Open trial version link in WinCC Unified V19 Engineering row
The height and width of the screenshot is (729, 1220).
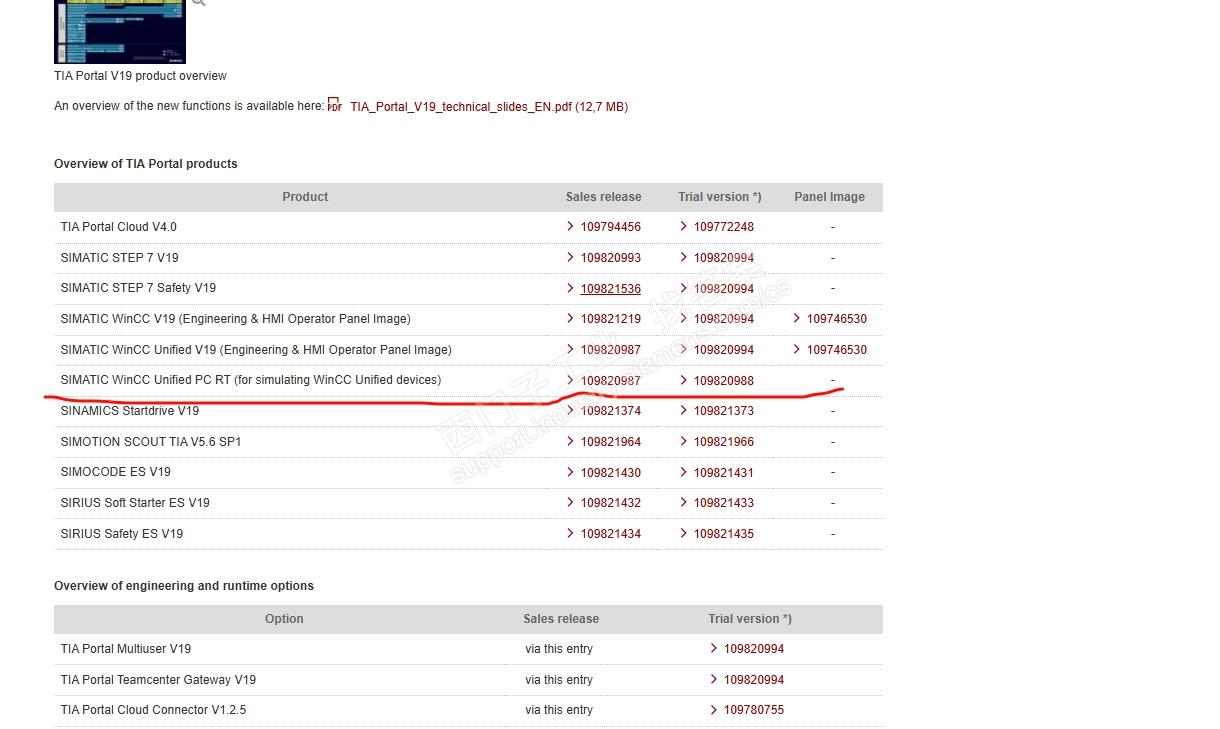[x=724, y=350]
